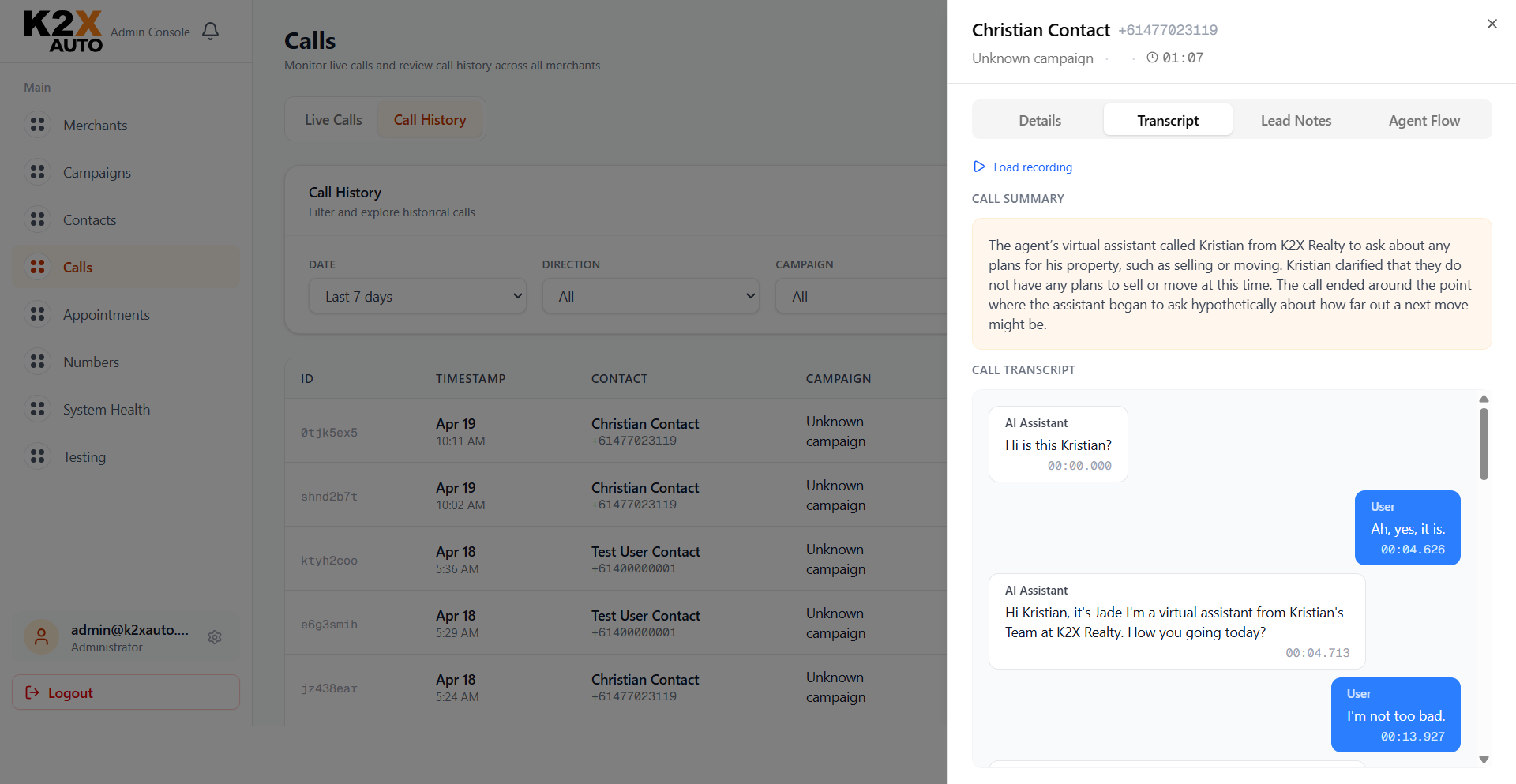The image size is (1516, 784).
Task: Open the admin account settings gear
Action: click(x=215, y=637)
